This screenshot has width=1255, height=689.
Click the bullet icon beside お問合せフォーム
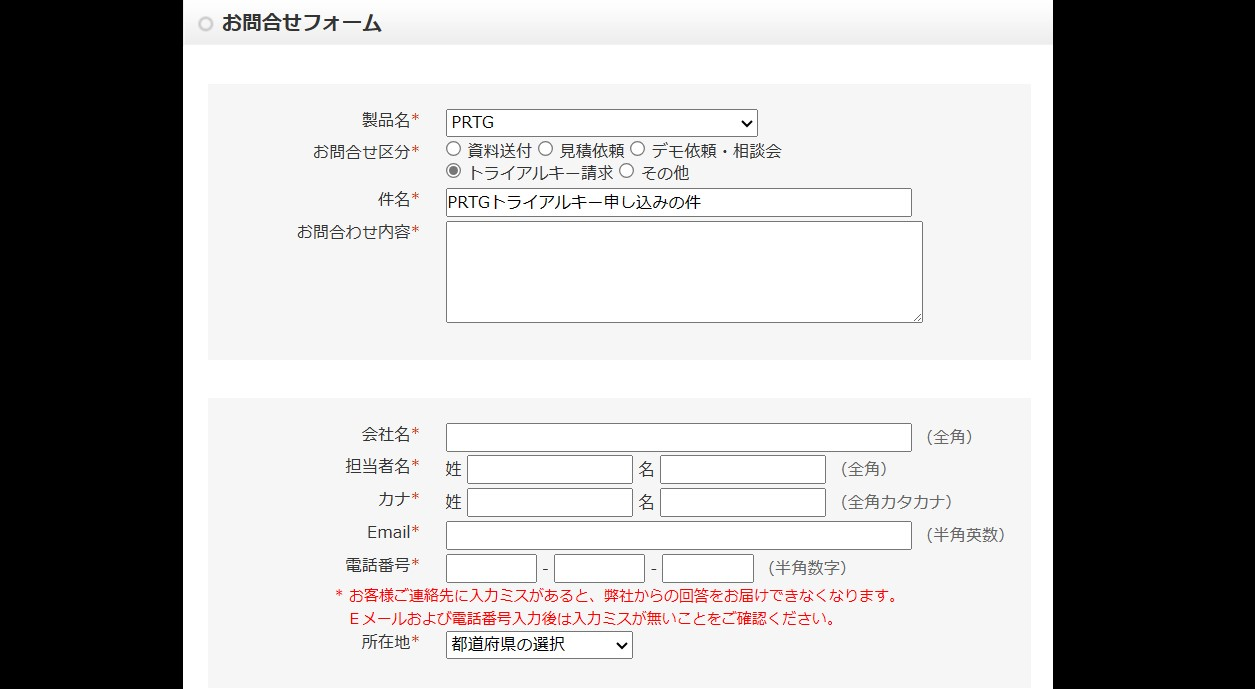(x=206, y=24)
